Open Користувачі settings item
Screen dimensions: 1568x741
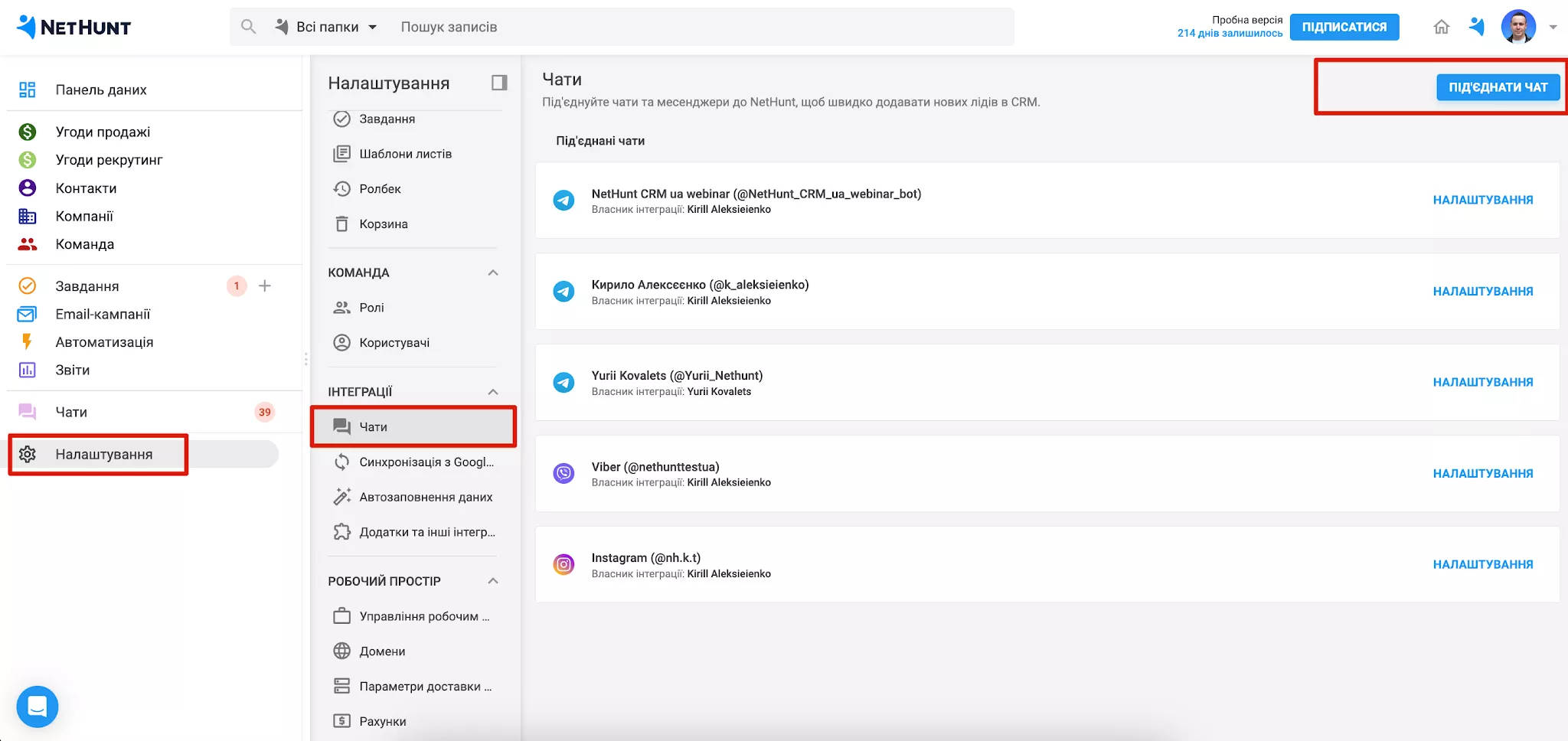tap(394, 343)
